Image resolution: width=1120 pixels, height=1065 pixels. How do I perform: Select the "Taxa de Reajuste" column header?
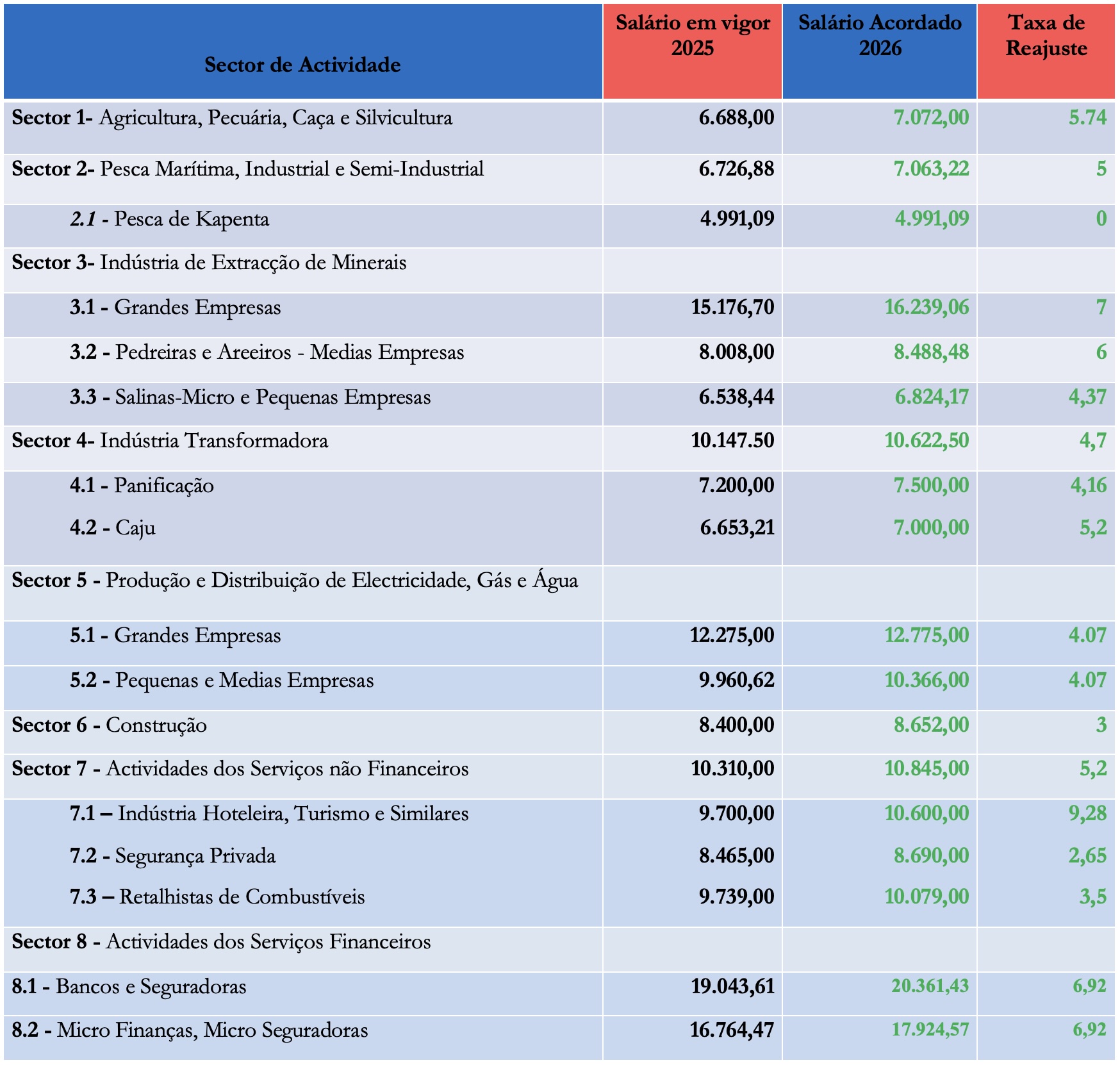click(x=1046, y=36)
